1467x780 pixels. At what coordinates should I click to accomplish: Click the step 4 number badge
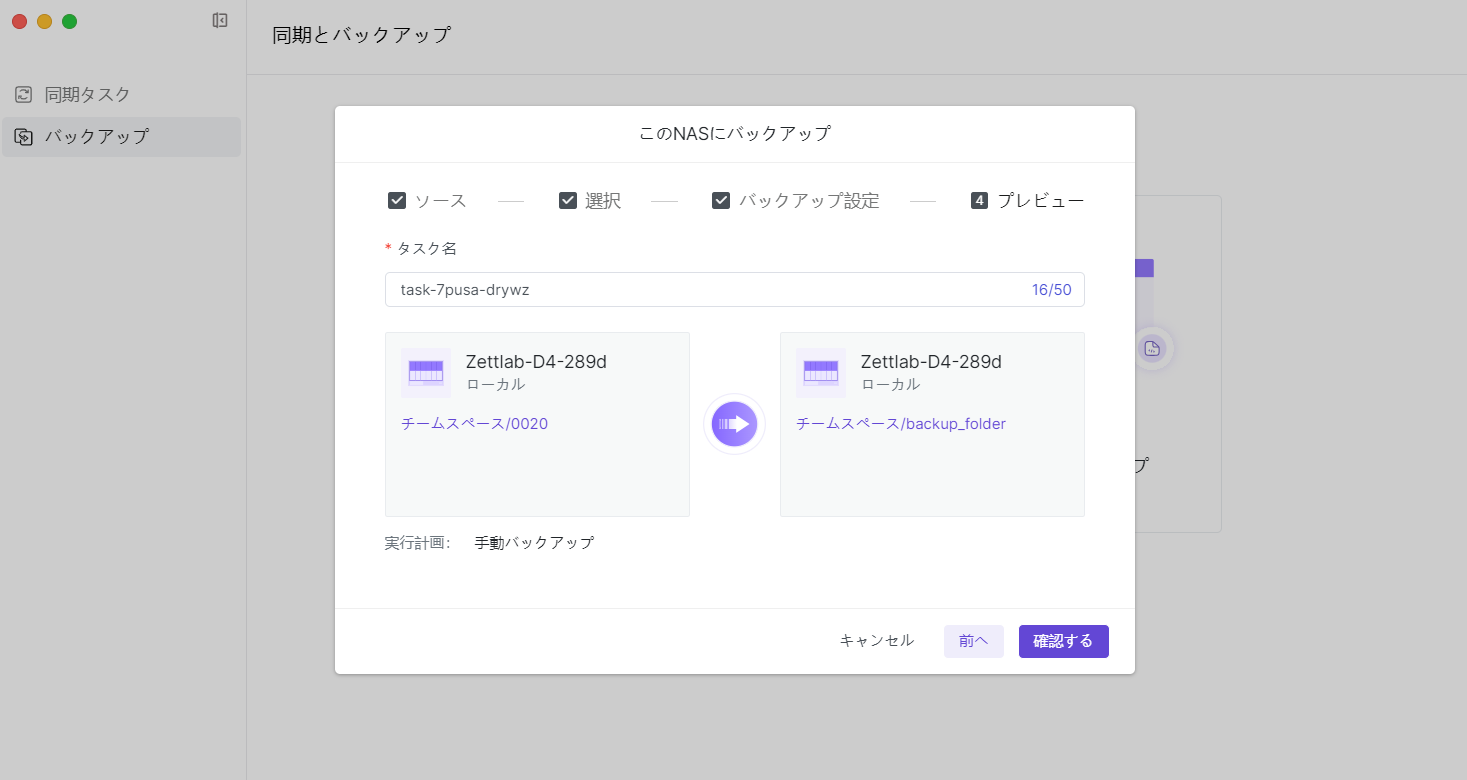pos(979,201)
